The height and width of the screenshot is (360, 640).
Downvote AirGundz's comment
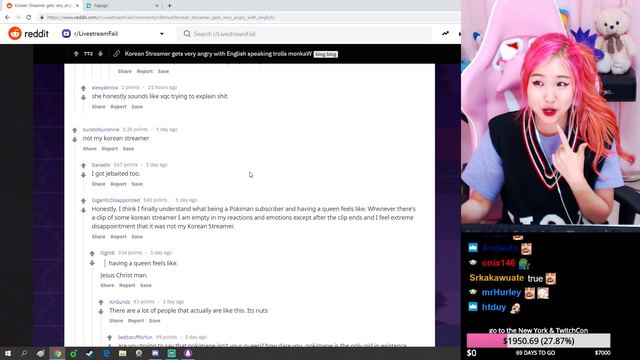click(x=101, y=312)
